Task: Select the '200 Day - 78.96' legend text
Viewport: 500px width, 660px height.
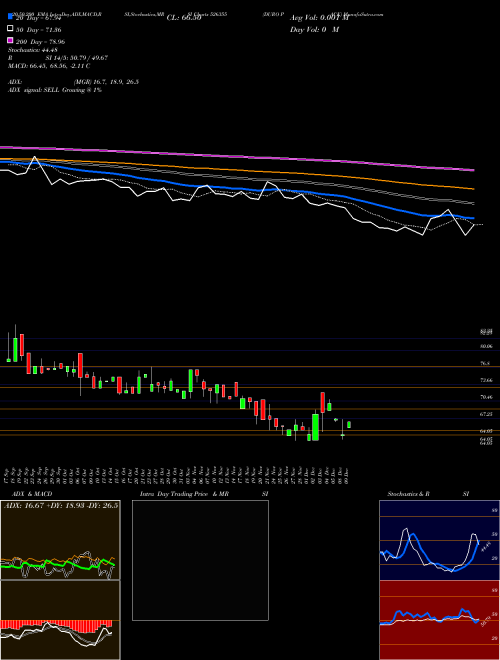Action: pos(40,42)
